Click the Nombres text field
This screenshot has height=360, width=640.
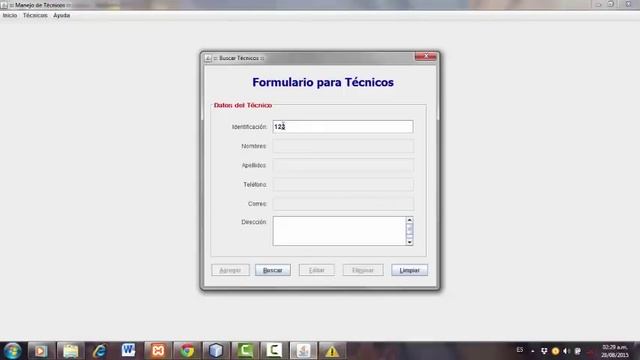click(343, 146)
